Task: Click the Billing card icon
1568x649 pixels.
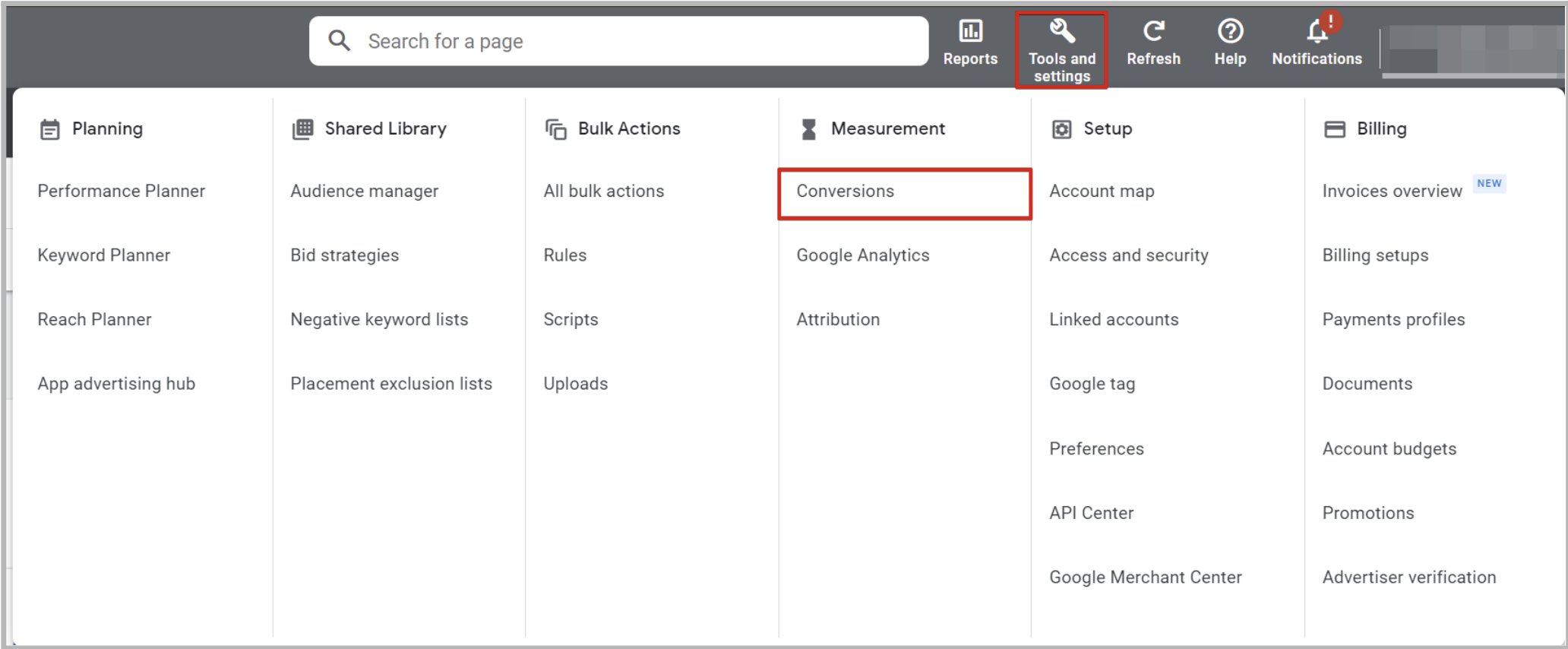Action: tap(1334, 129)
